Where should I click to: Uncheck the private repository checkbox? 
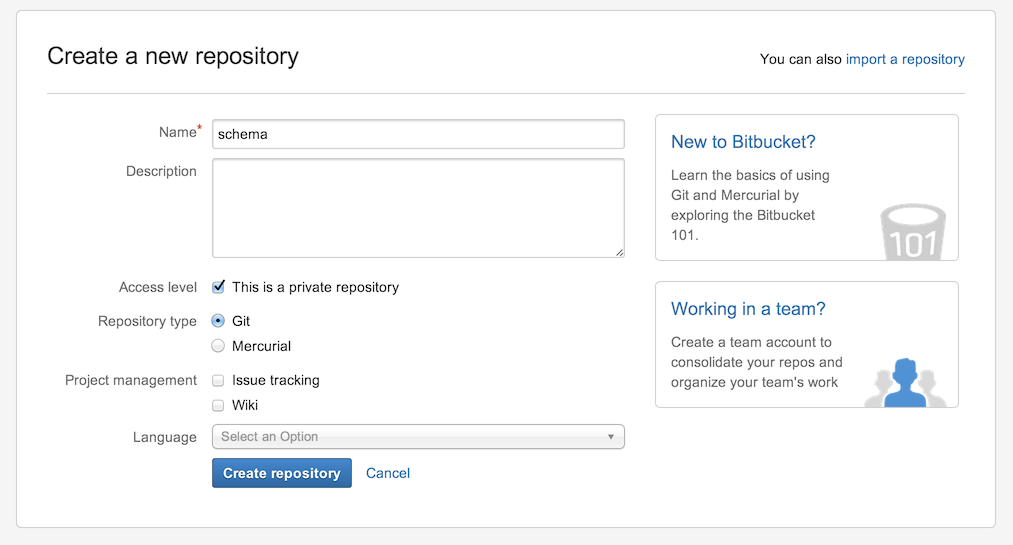coord(218,287)
